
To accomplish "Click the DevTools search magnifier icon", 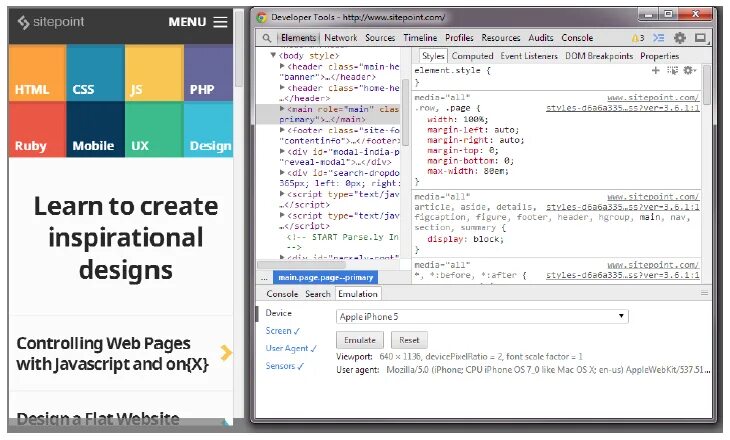I will [267, 38].
